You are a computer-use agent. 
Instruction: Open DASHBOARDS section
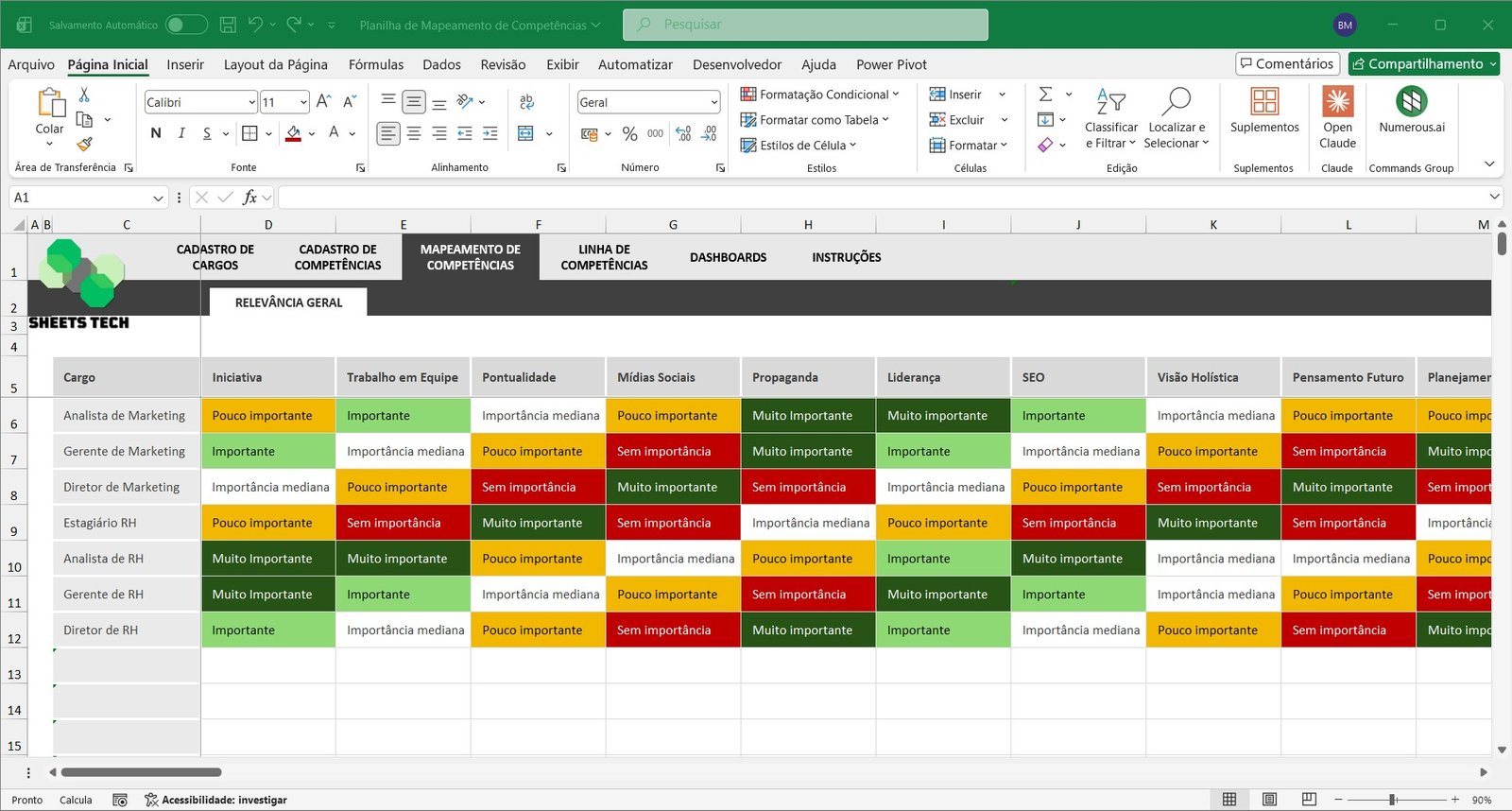[729, 257]
